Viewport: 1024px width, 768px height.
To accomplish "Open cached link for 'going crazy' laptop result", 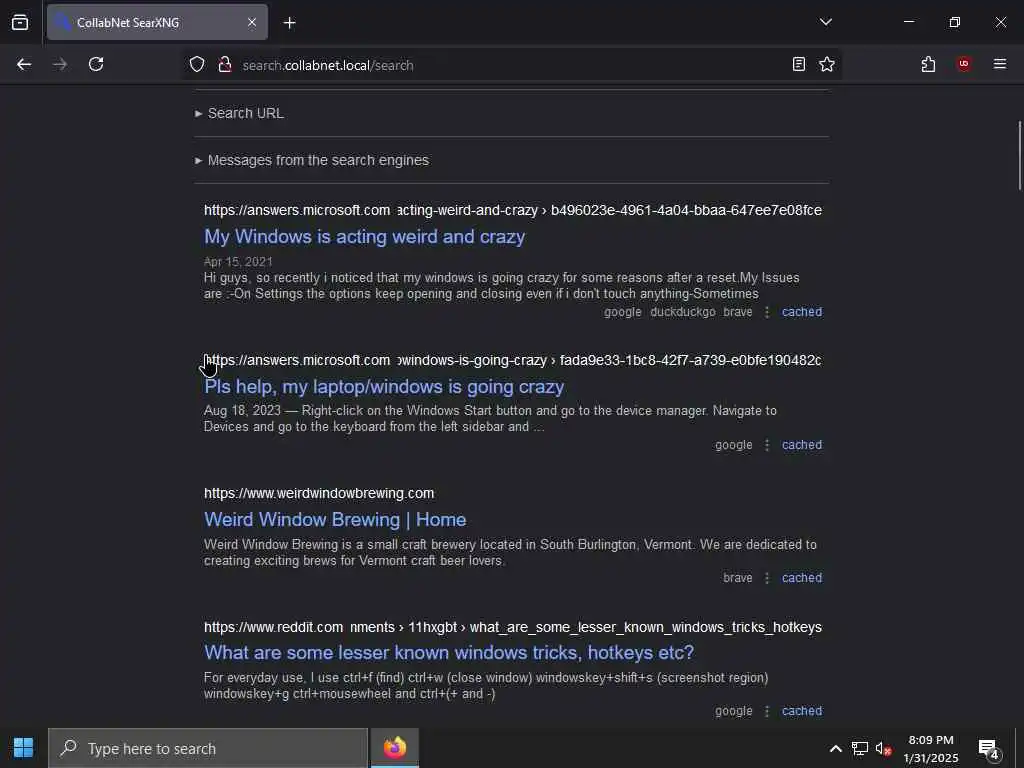I will point(802,445).
